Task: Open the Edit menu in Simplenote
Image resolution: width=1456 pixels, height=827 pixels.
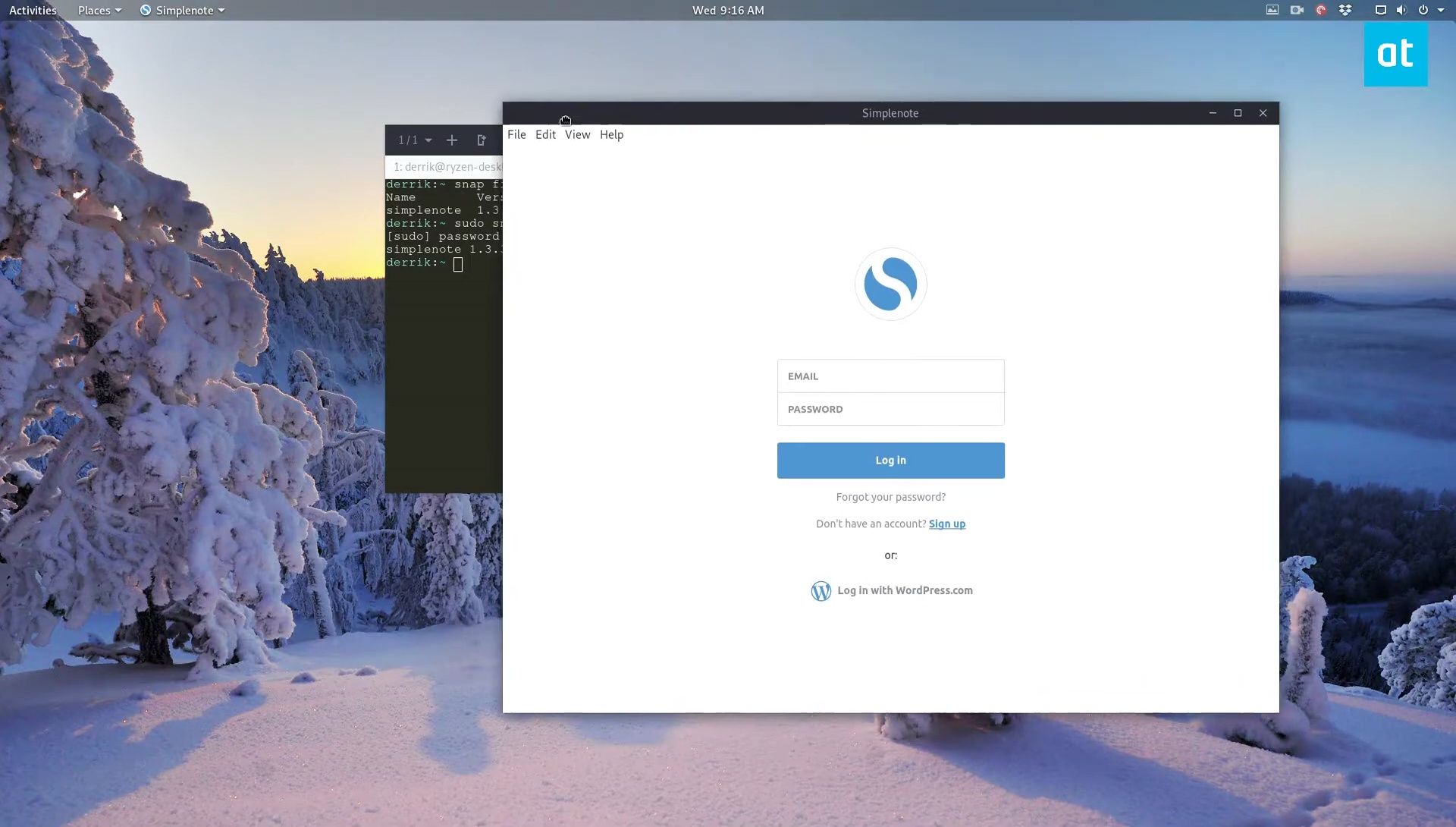Action: [545, 135]
